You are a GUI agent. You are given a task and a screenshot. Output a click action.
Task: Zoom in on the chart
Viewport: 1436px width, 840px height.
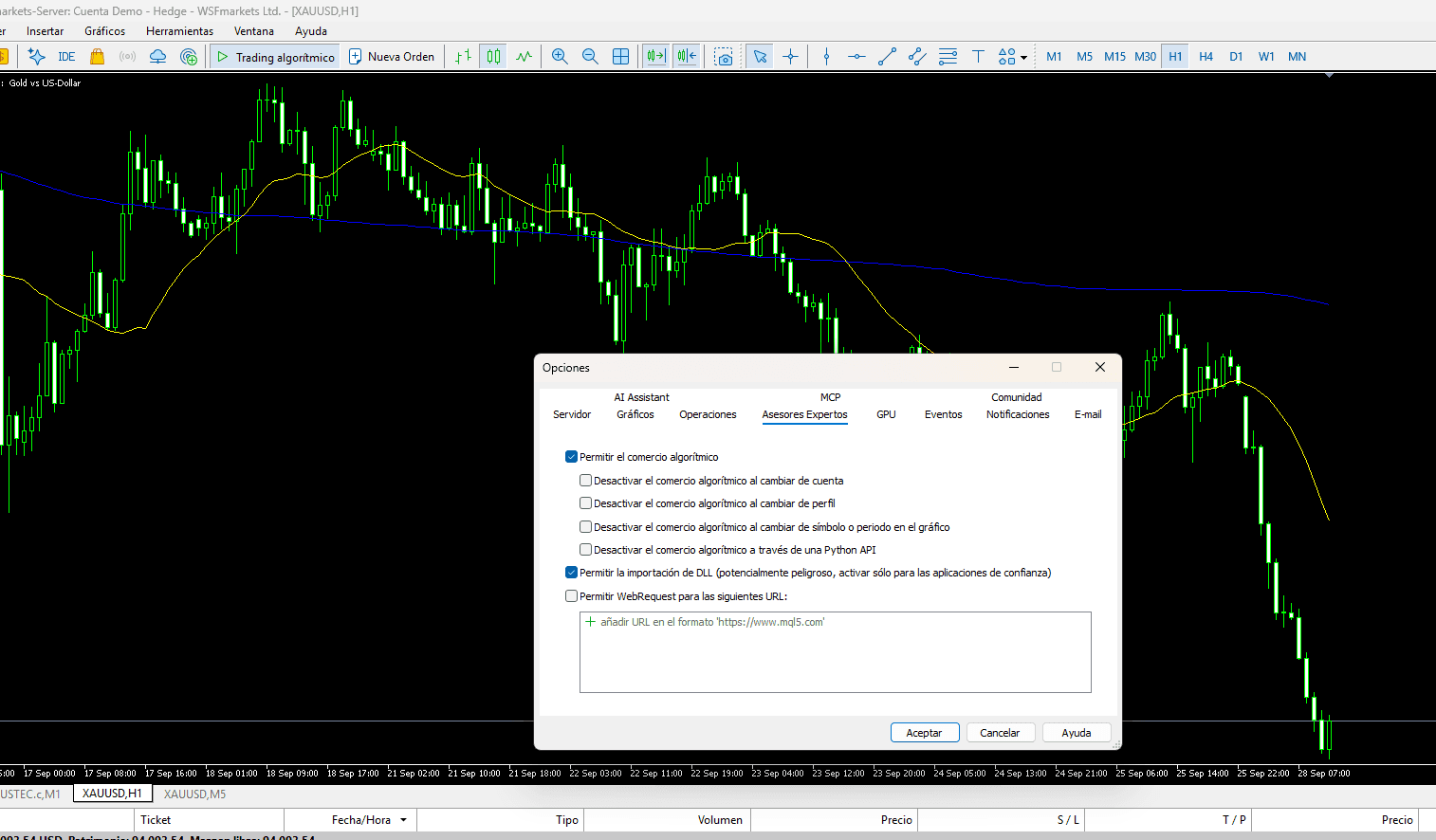pos(560,57)
